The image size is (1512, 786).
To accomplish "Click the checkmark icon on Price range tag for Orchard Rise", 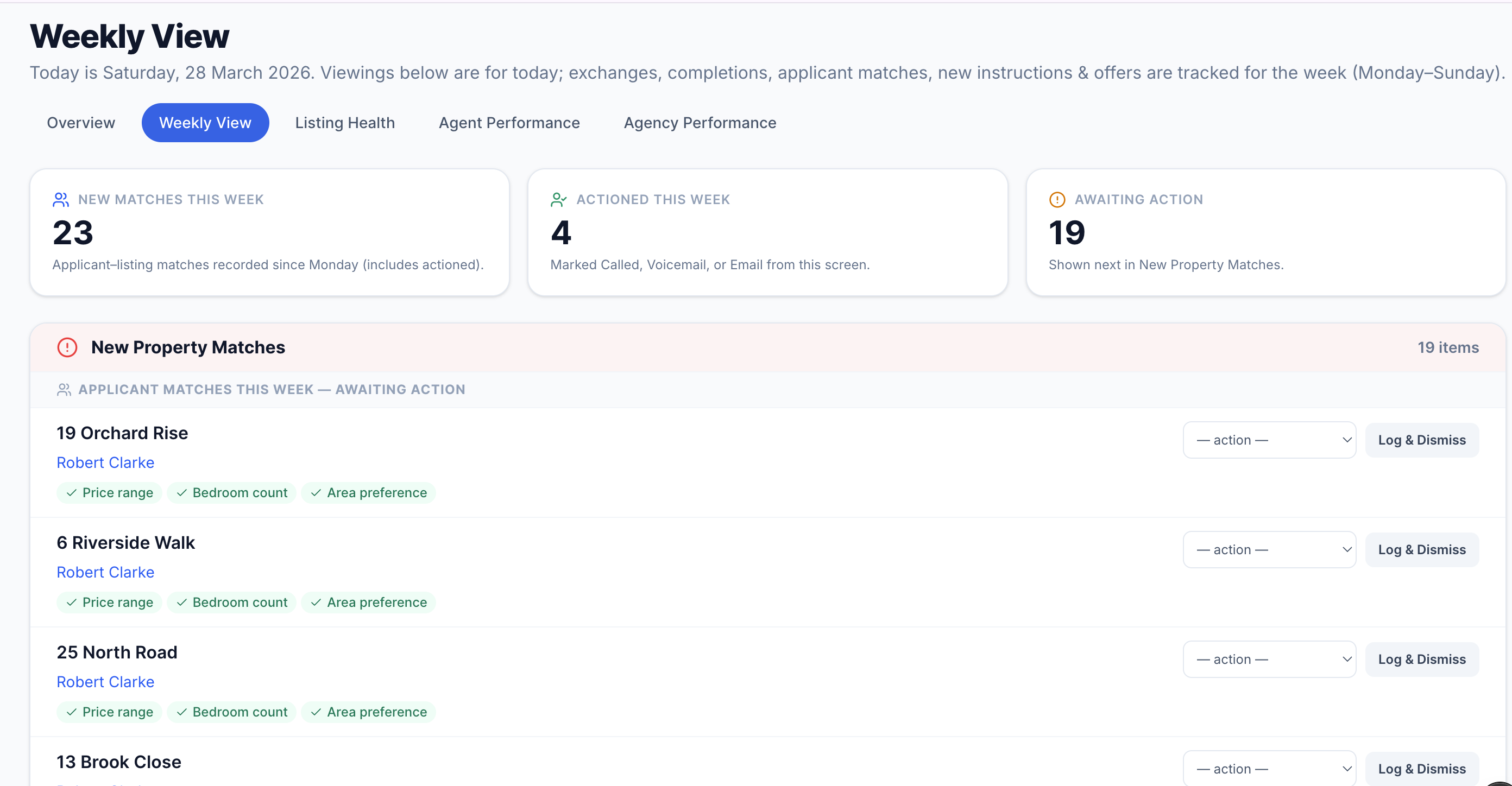I will point(72,493).
